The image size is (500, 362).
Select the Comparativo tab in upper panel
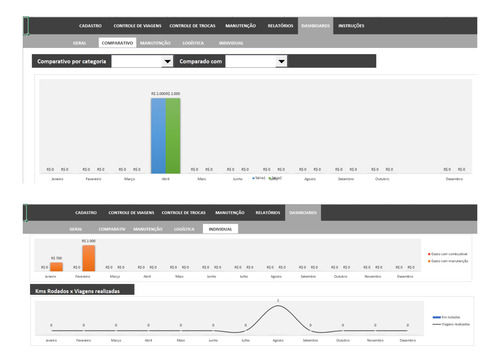click(x=117, y=43)
